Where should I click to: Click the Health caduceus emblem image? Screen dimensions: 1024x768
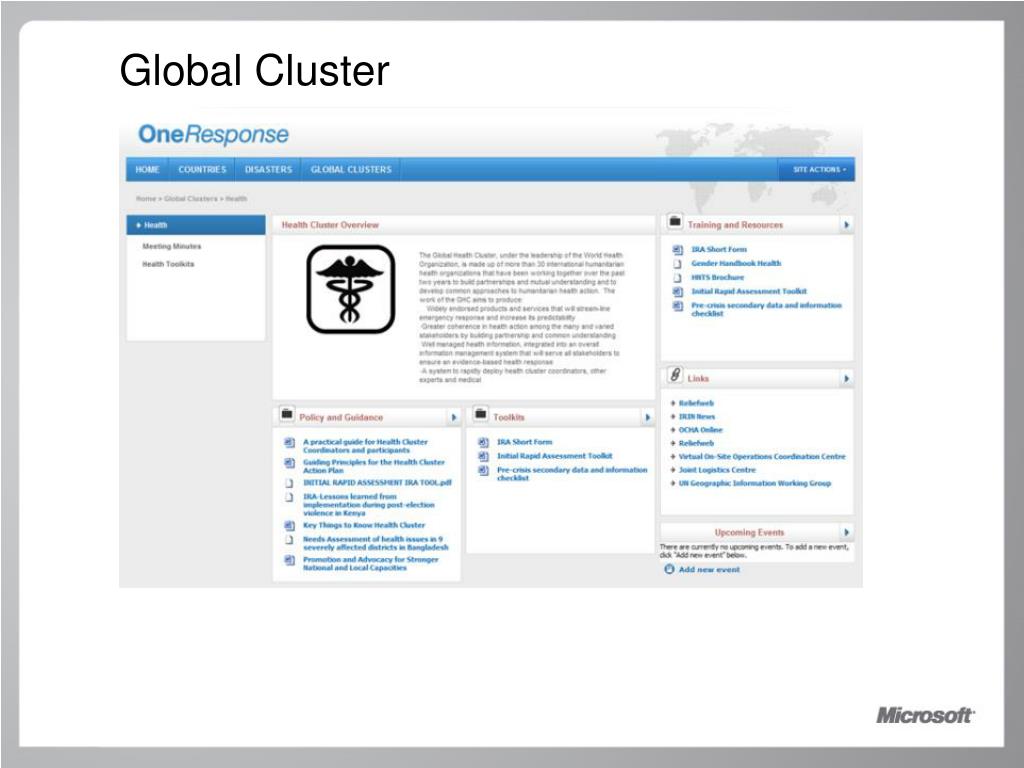pyautogui.click(x=351, y=289)
